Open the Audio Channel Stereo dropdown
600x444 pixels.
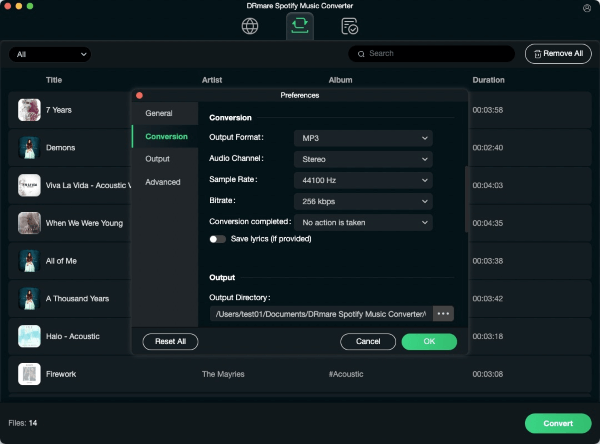363,159
